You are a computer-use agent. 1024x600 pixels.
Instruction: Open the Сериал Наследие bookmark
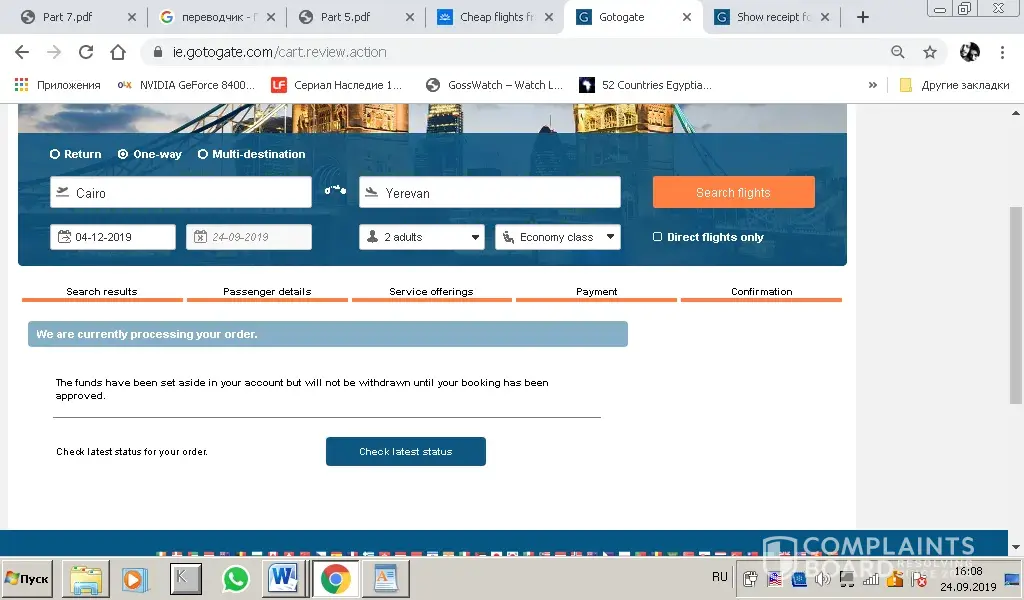[337, 85]
